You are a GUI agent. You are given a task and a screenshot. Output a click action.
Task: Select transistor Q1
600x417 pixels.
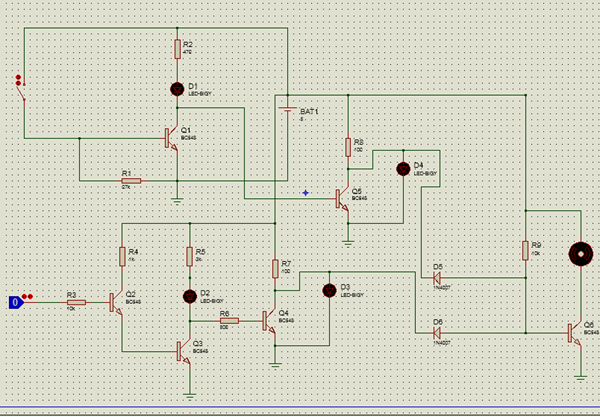tap(171, 138)
